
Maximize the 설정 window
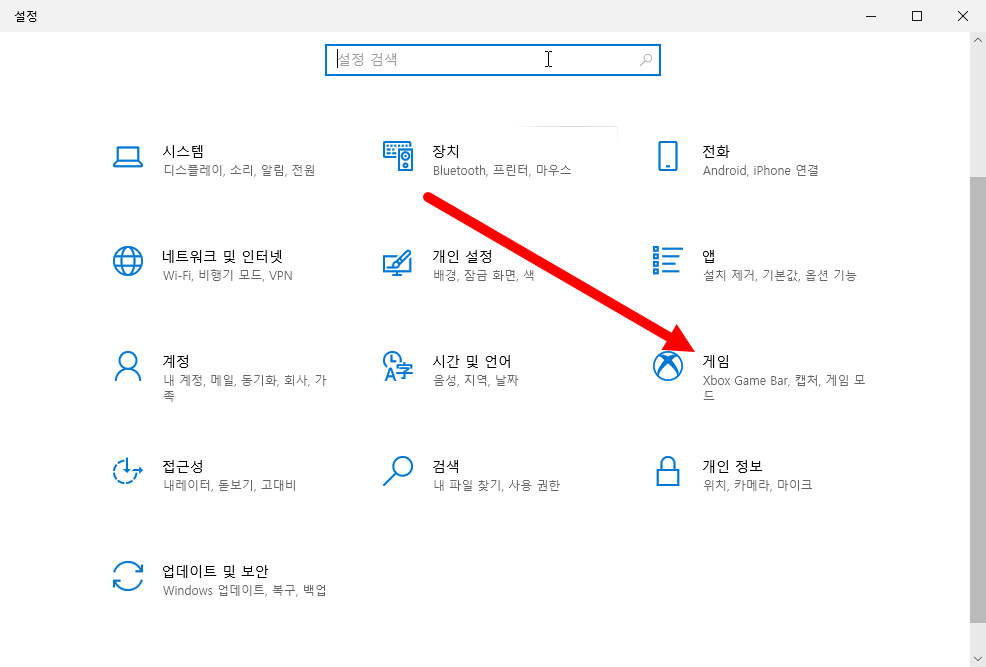917,16
